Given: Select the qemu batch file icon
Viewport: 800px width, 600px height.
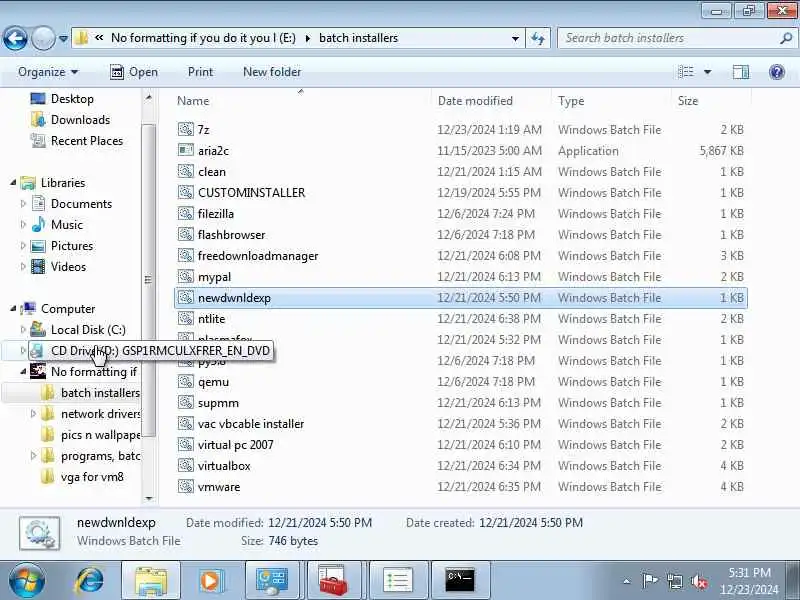Looking at the screenshot, I should coord(186,381).
